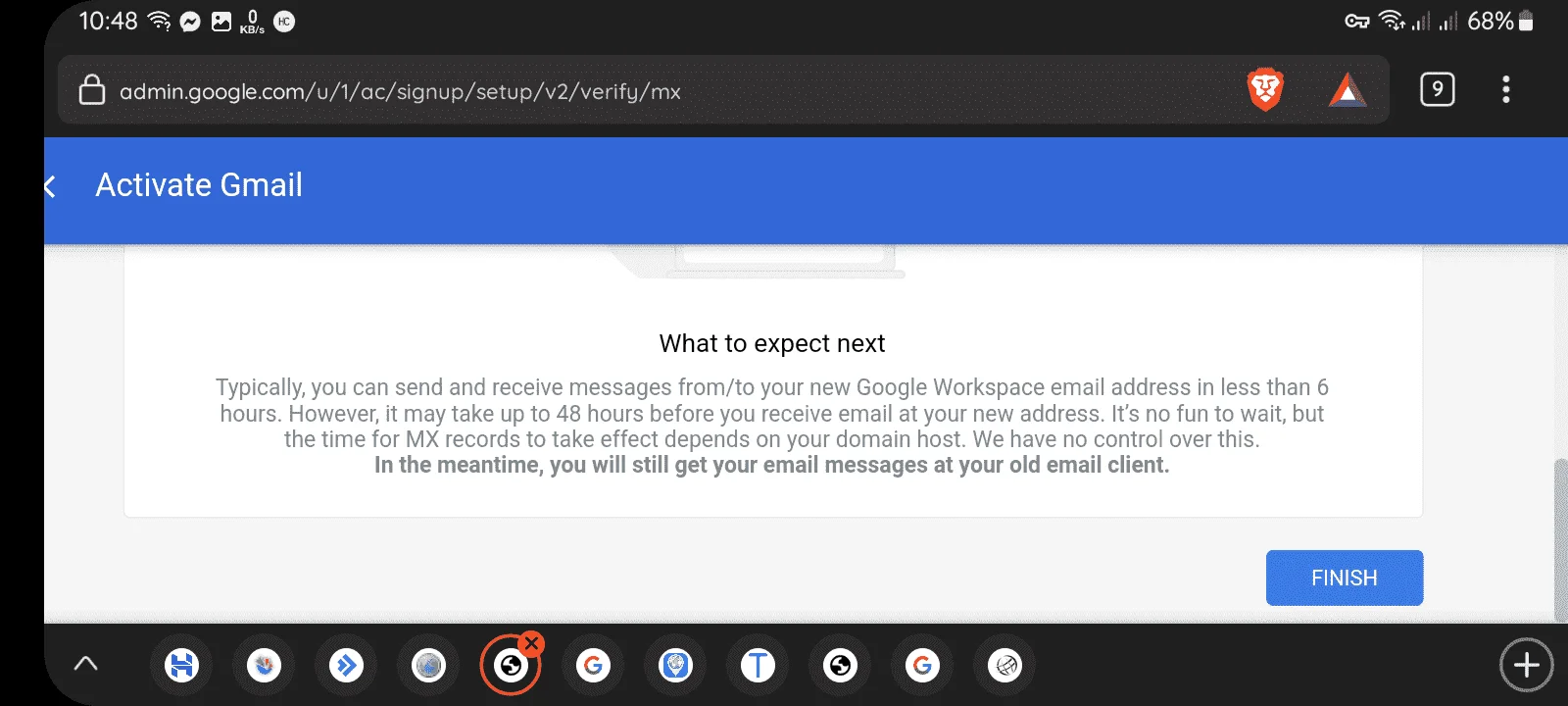
Task: Tap the HC round notification icon
Action: [284, 21]
